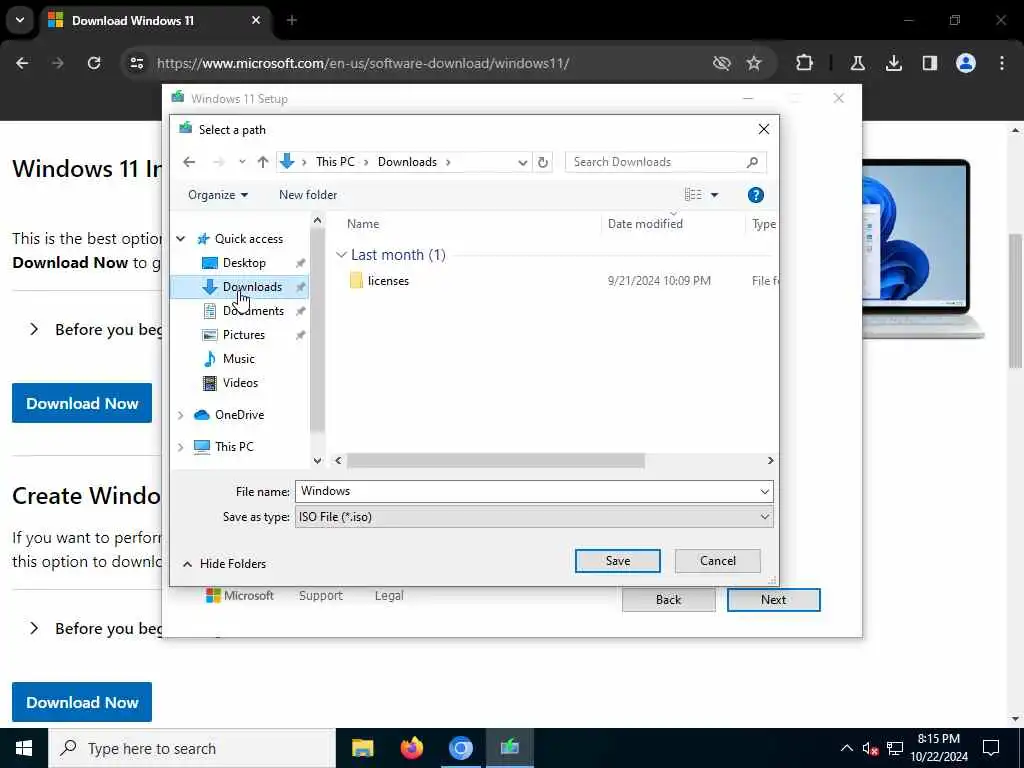This screenshot has height=768, width=1024.
Task: Open Chrome extensions puzzle icon
Action: point(805,63)
